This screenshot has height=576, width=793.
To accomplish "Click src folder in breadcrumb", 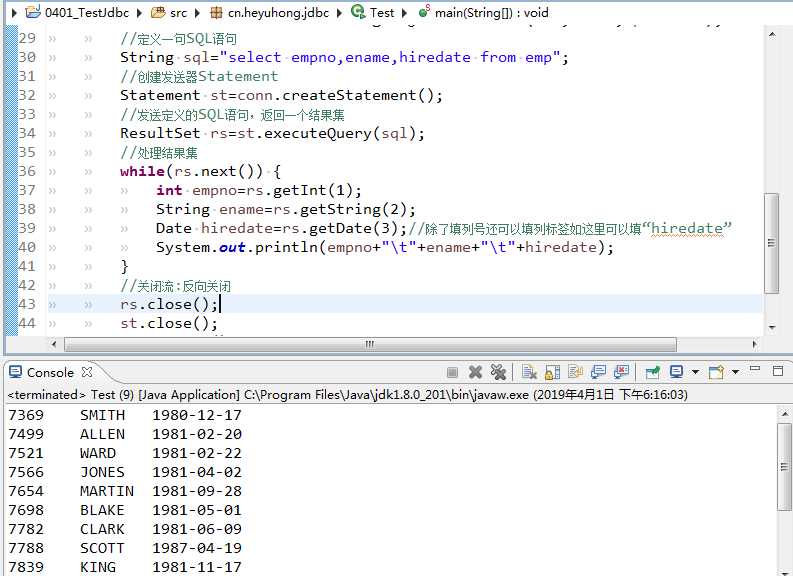I will tap(179, 13).
